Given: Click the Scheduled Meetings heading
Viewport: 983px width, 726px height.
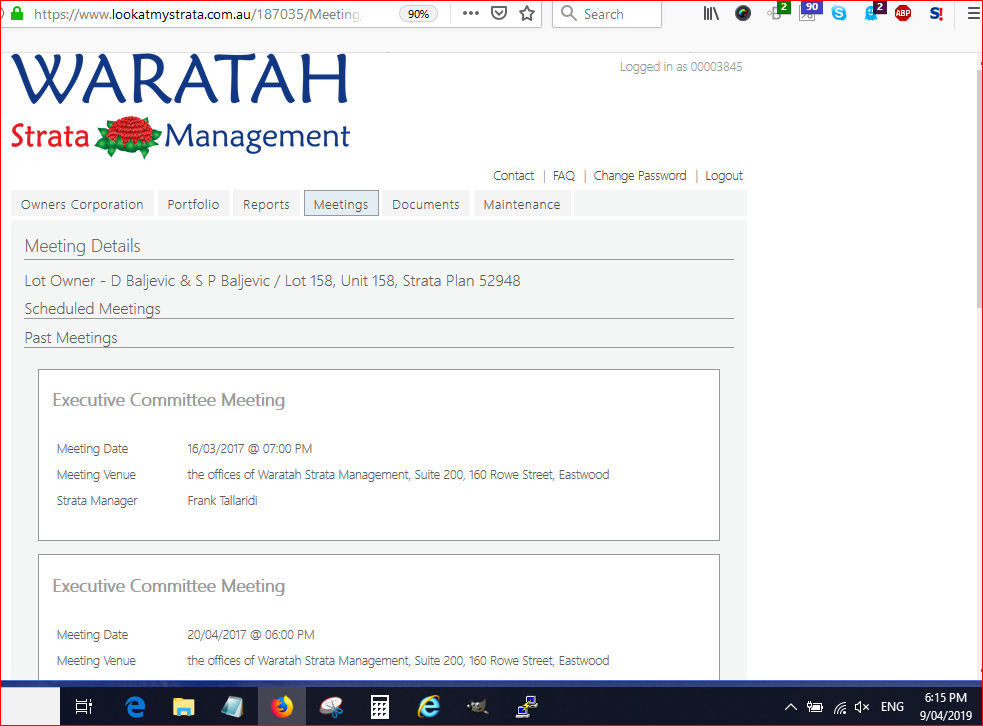Looking at the screenshot, I should tap(92, 308).
